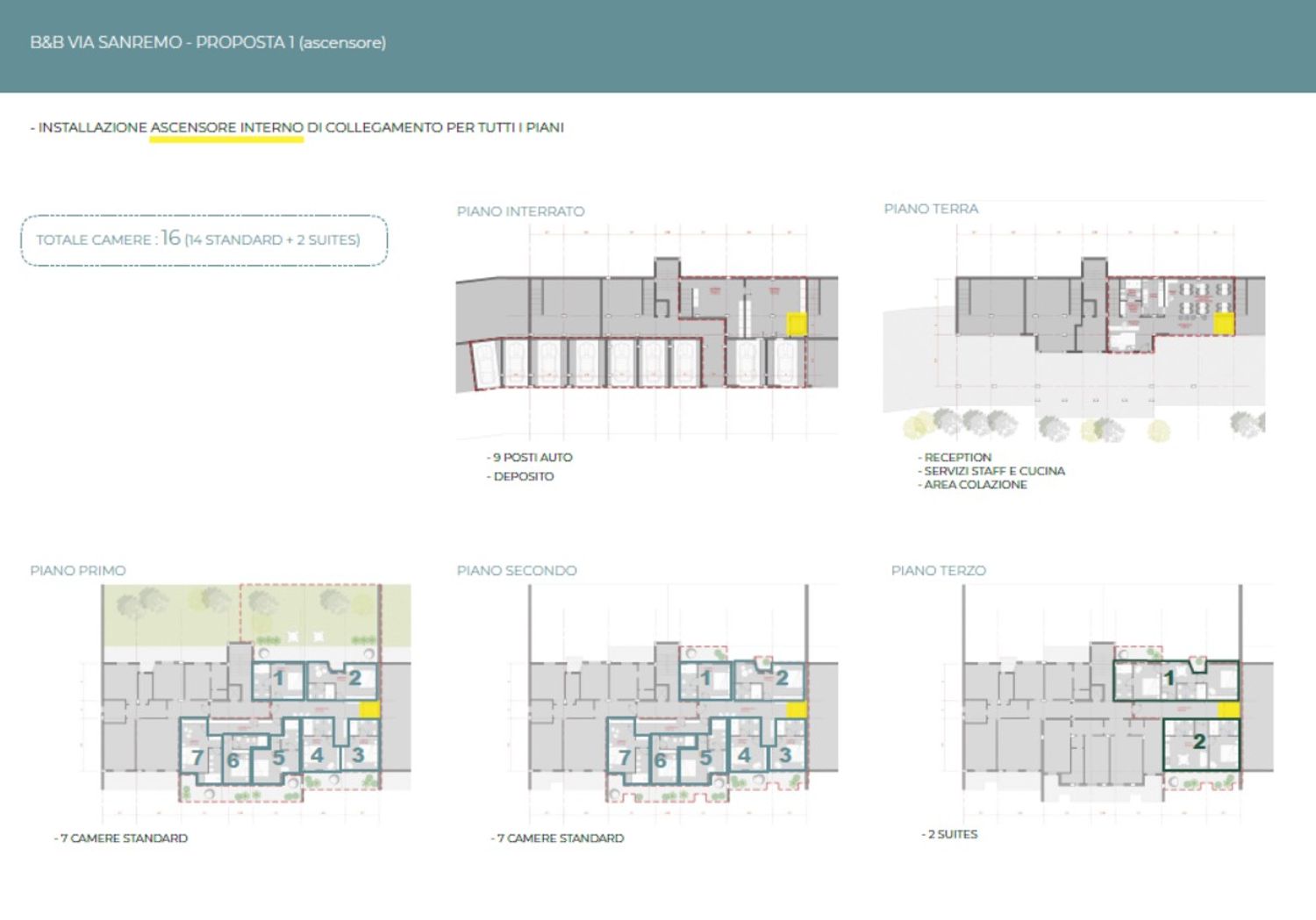This screenshot has height=920, width=1316.
Task: Click the underlined ASCENSORE INTERNO text
Action: (x=226, y=128)
